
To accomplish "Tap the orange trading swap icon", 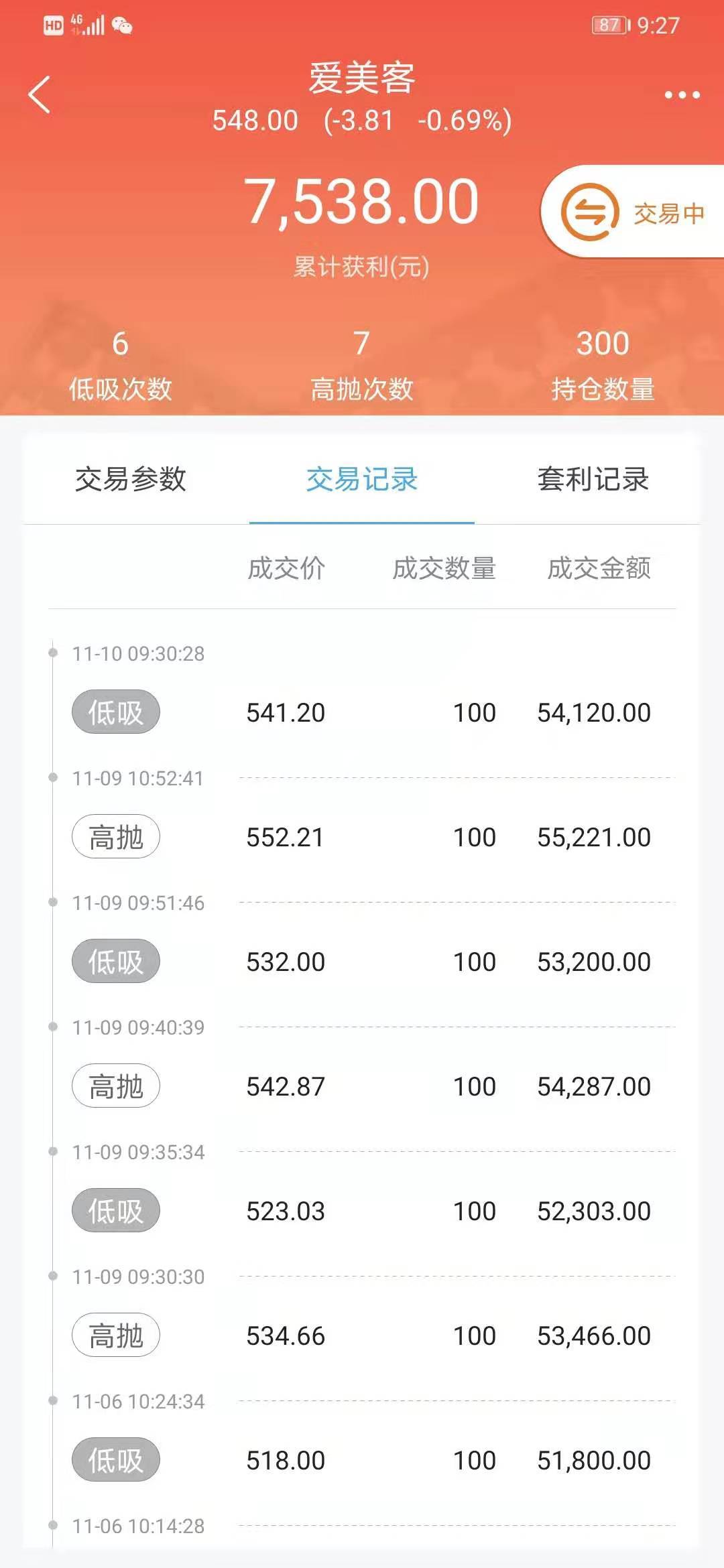I will point(589,212).
